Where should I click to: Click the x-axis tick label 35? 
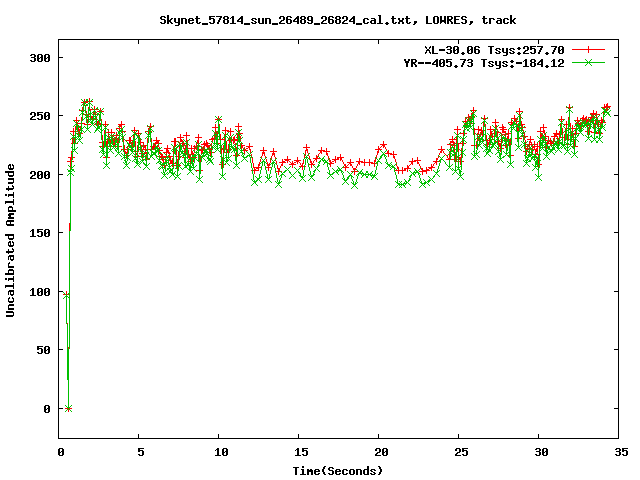pos(621,452)
